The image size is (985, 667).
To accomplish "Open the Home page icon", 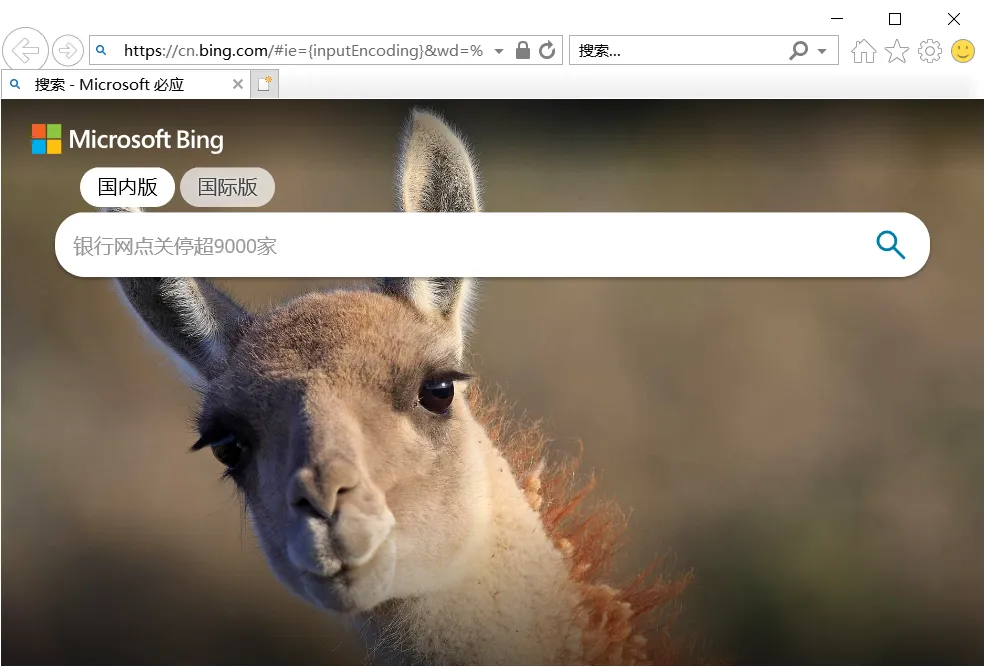I will [x=864, y=51].
